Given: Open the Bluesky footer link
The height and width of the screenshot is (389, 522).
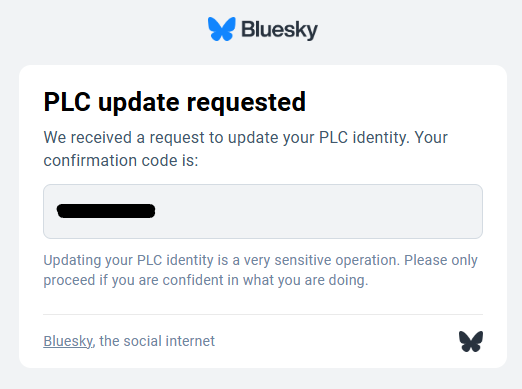Looking at the screenshot, I should (x=68, y=341).
